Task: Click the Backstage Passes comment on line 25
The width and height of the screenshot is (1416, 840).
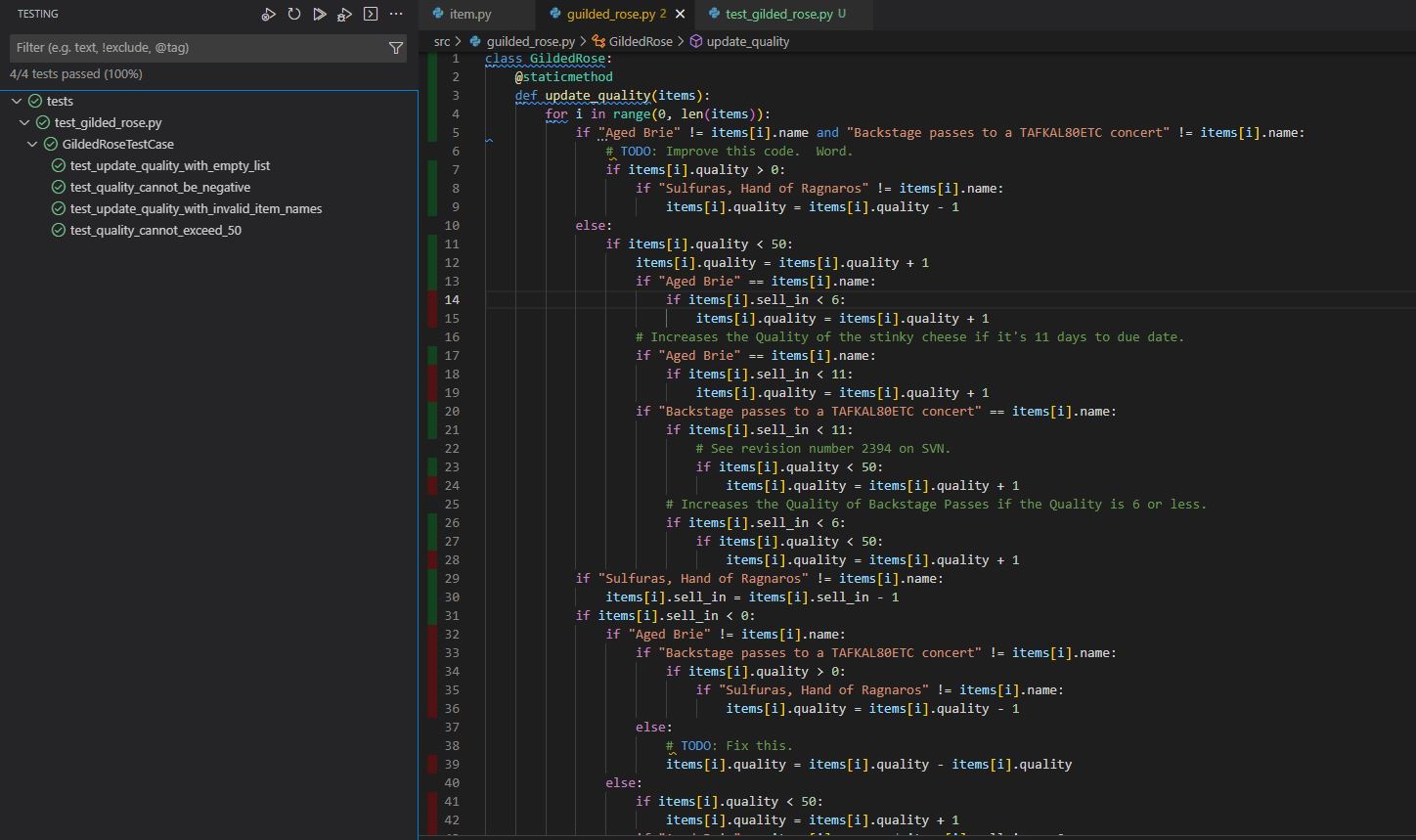Action: (936, 504)
